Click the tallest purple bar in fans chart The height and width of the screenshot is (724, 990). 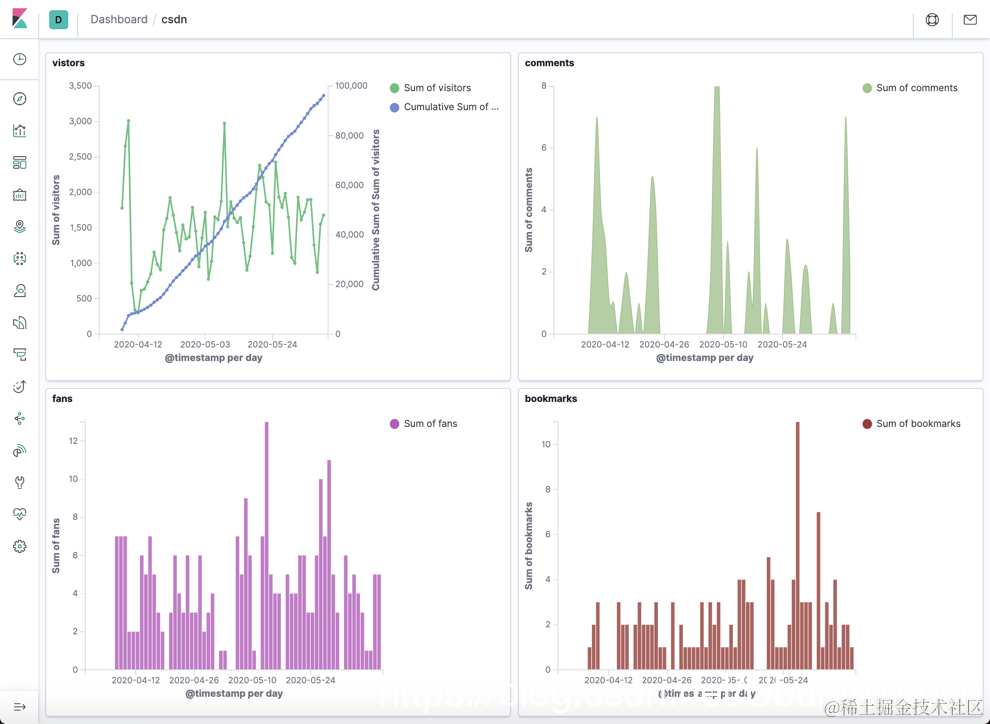coord(266,545)
